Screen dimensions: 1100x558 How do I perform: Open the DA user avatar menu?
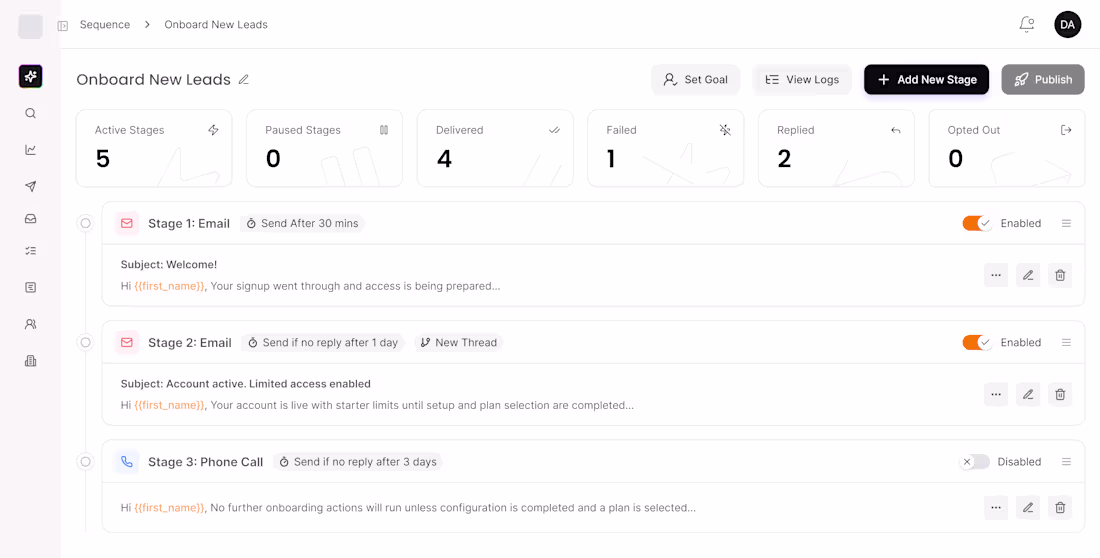[x=1068, y=25]
